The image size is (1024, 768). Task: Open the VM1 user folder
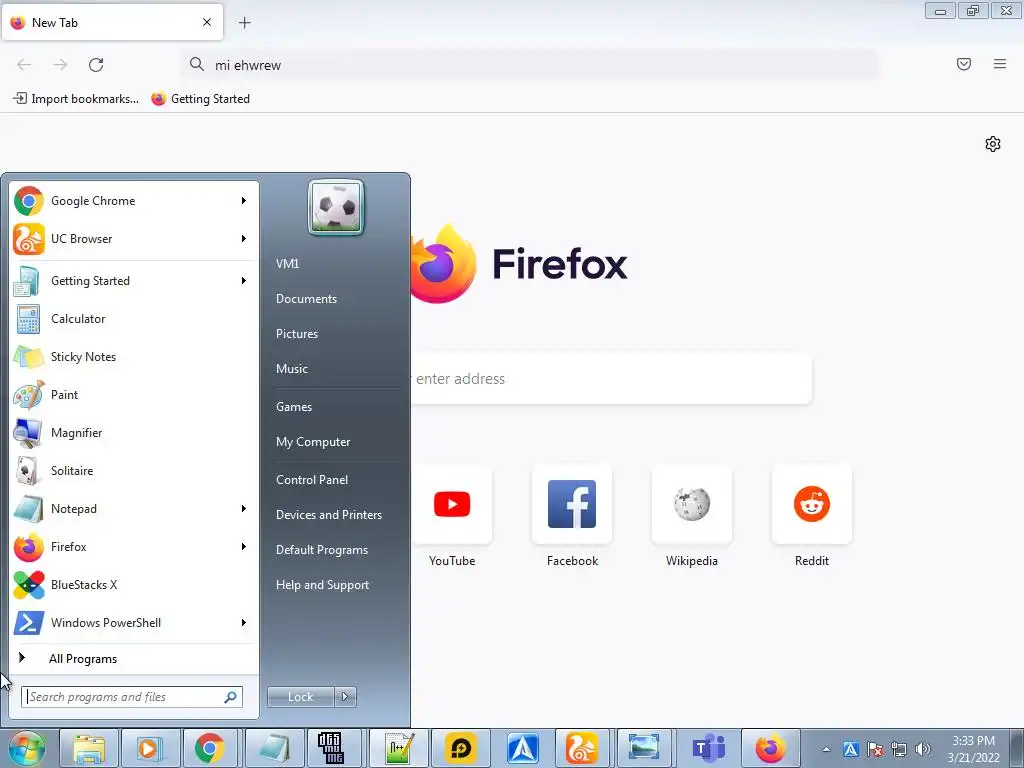pyautogui.click(x=287, y=264)
